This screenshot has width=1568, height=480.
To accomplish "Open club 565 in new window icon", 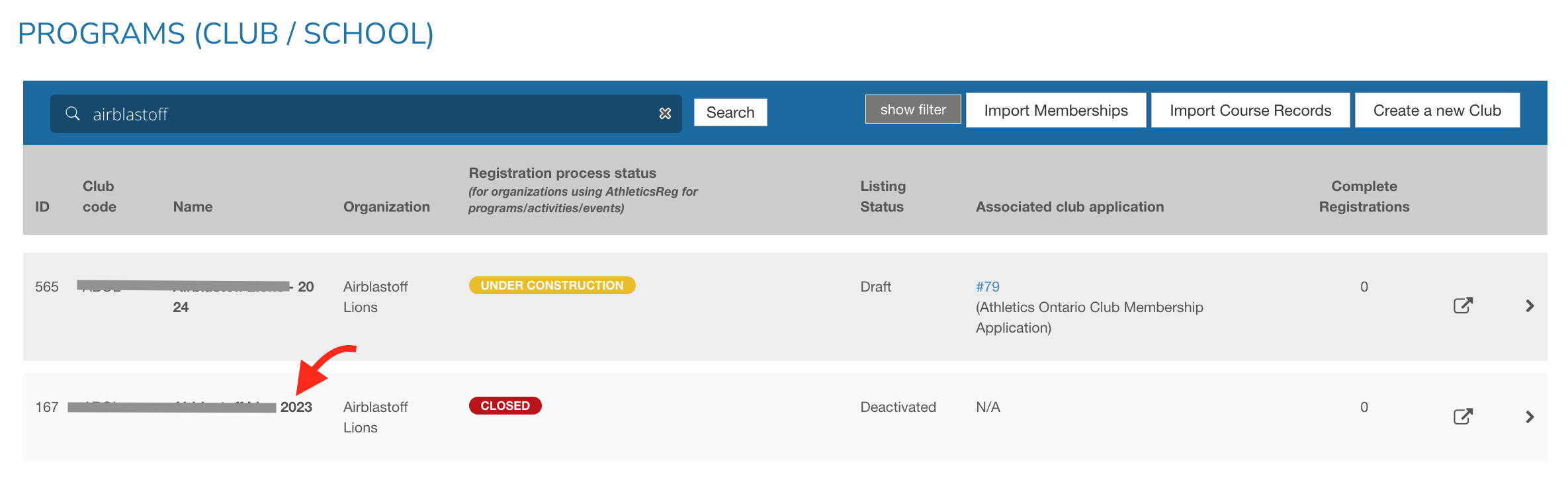I will tap(1462, 305).
